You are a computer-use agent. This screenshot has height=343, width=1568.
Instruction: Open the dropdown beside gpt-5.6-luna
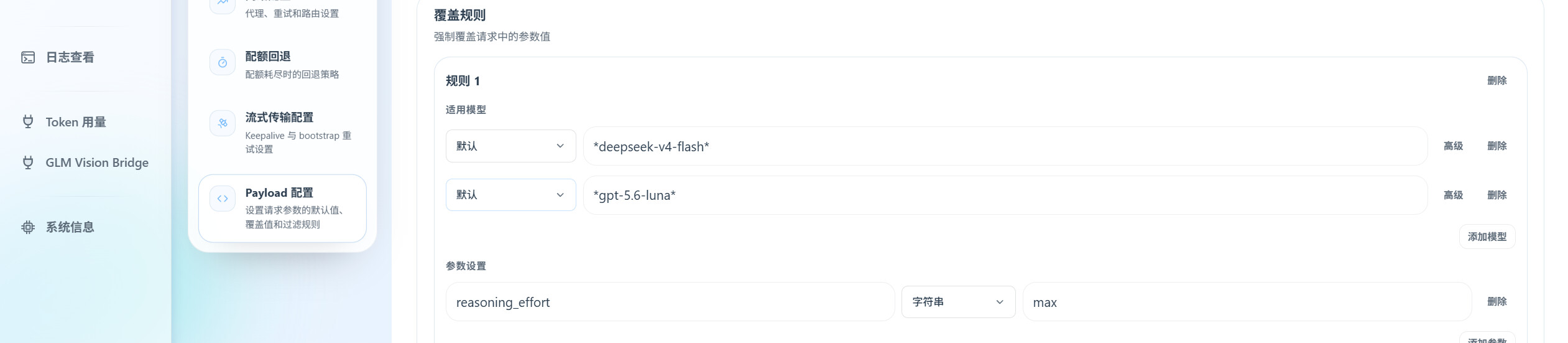coord(510,195)
